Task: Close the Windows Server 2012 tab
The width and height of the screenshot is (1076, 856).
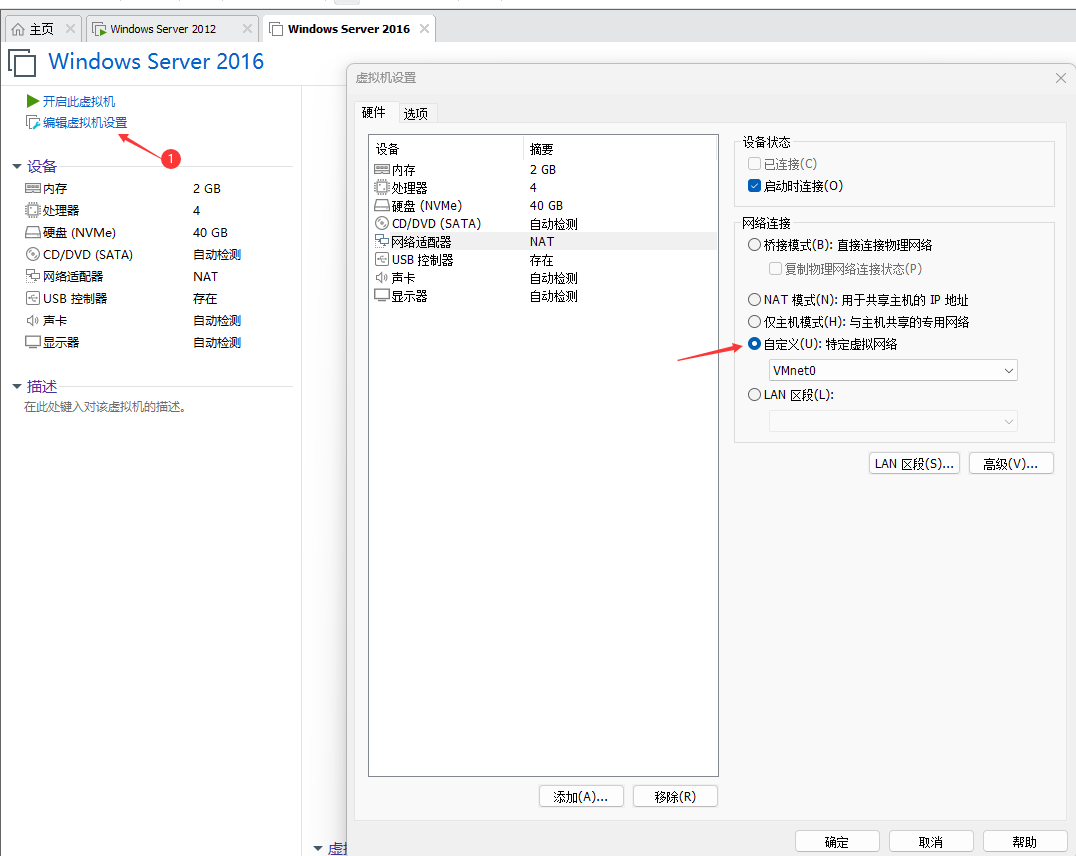Action: [x=247, y=29]
